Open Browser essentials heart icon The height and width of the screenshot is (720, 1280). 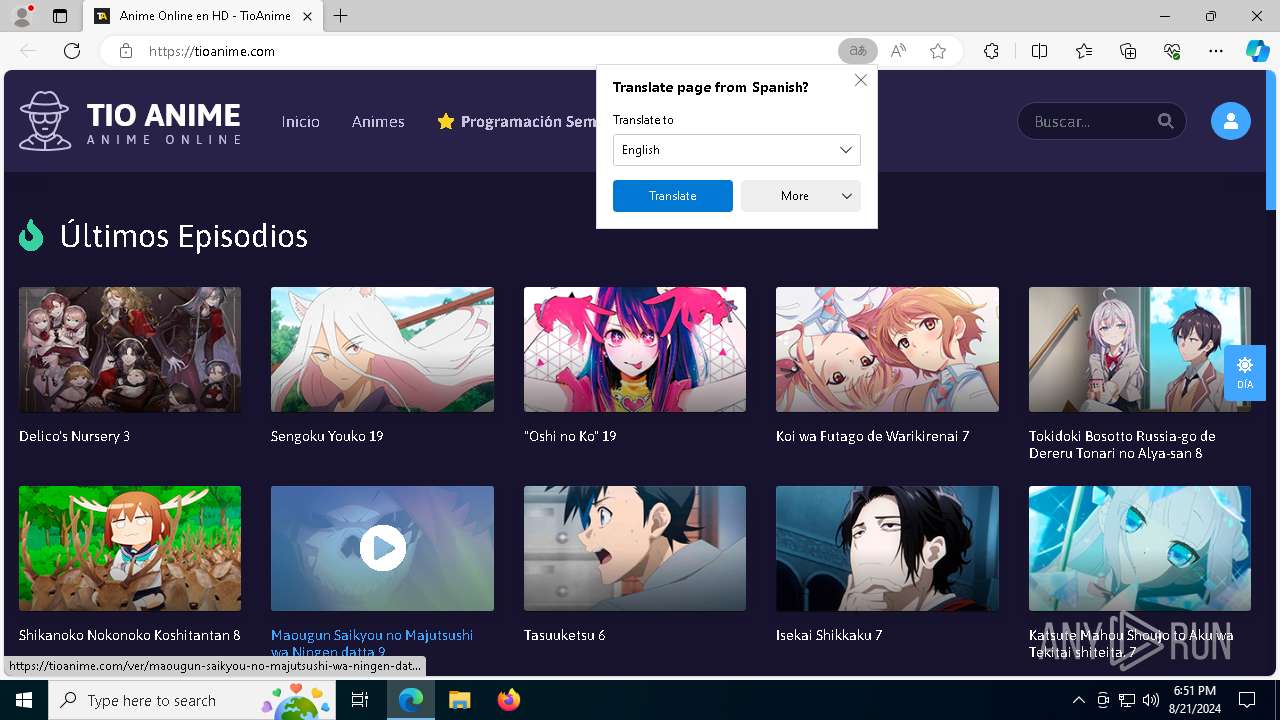(1172, 51)
